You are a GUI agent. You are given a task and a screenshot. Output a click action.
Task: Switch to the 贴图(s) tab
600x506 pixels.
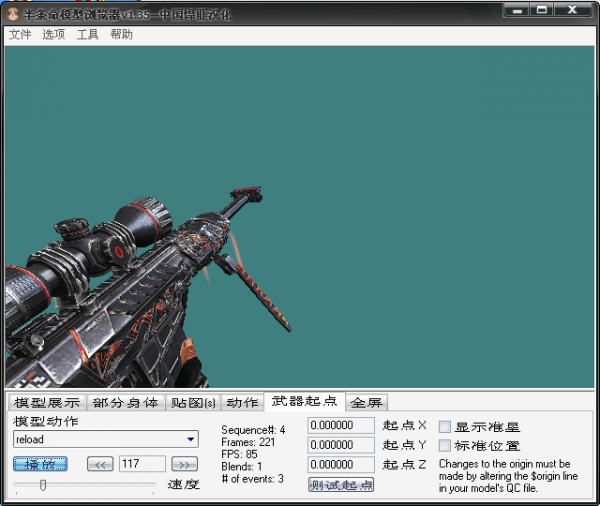[193, 402]
